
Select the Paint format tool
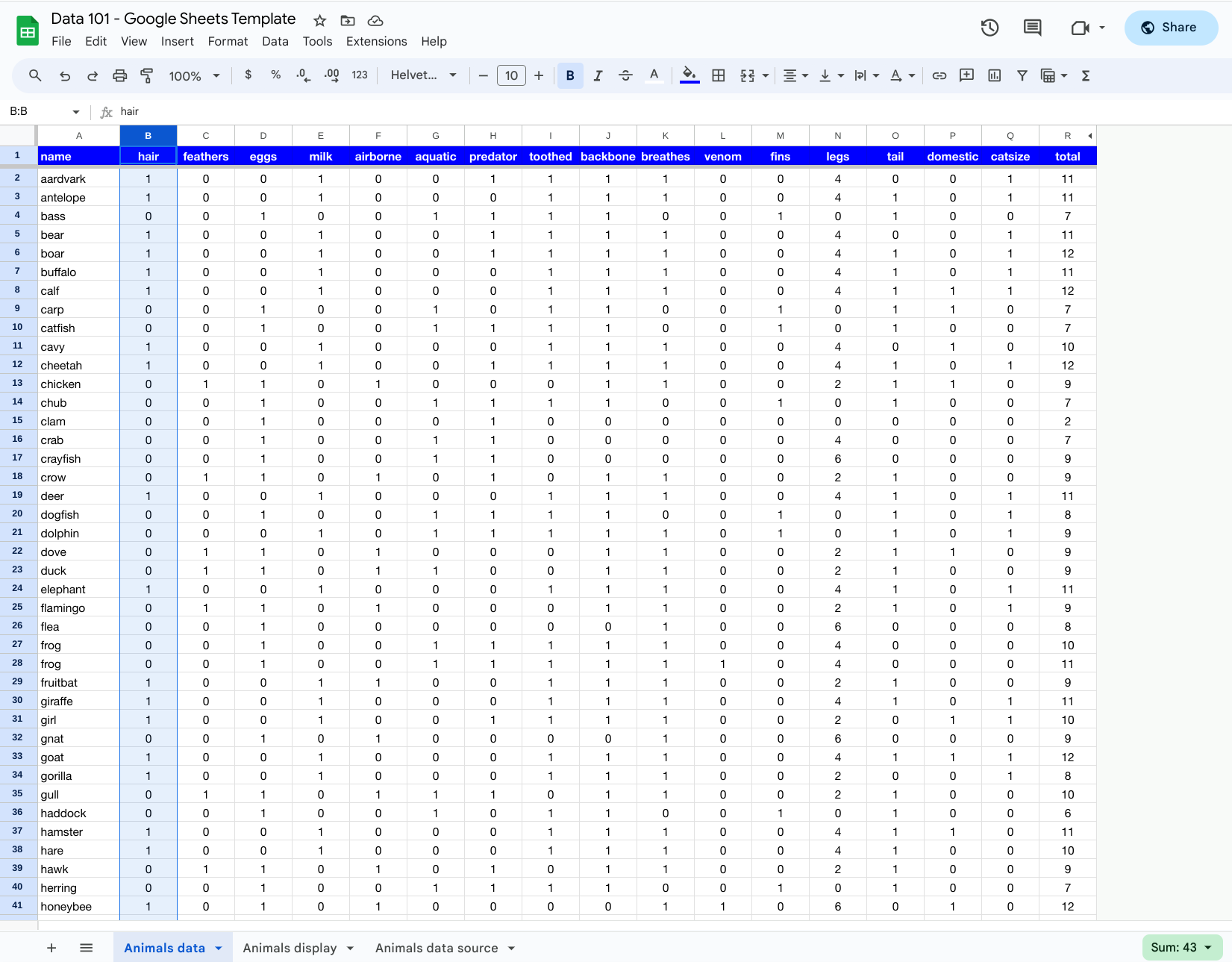tap(147, 75)
